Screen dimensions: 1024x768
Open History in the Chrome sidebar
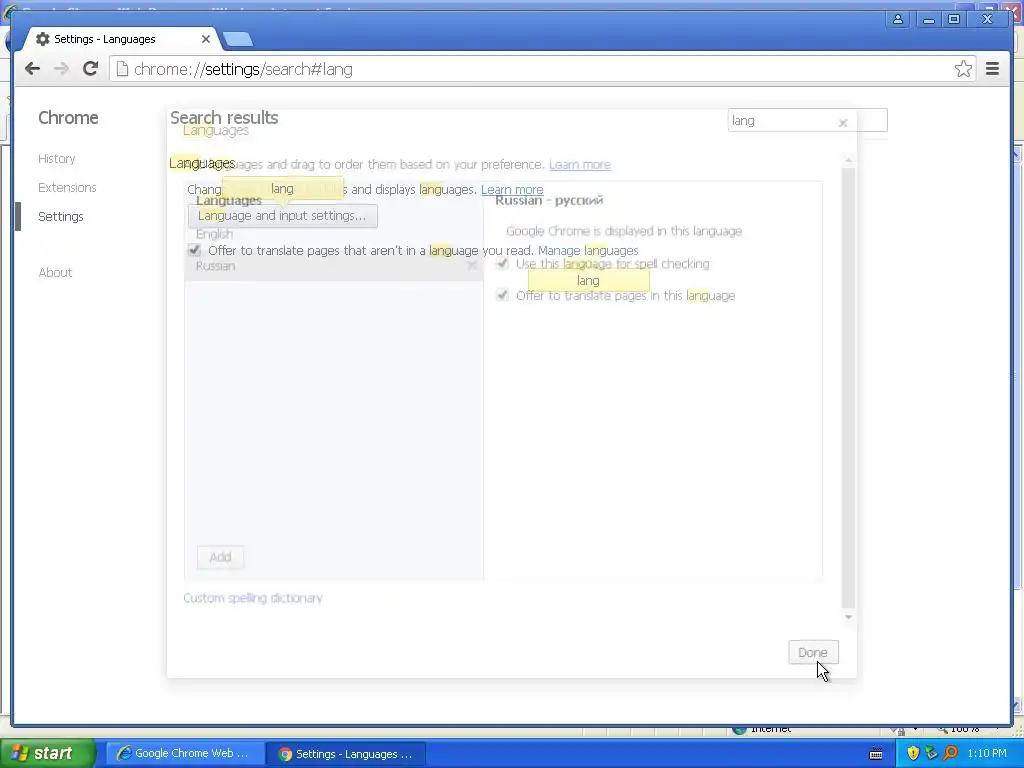(56, 159)
